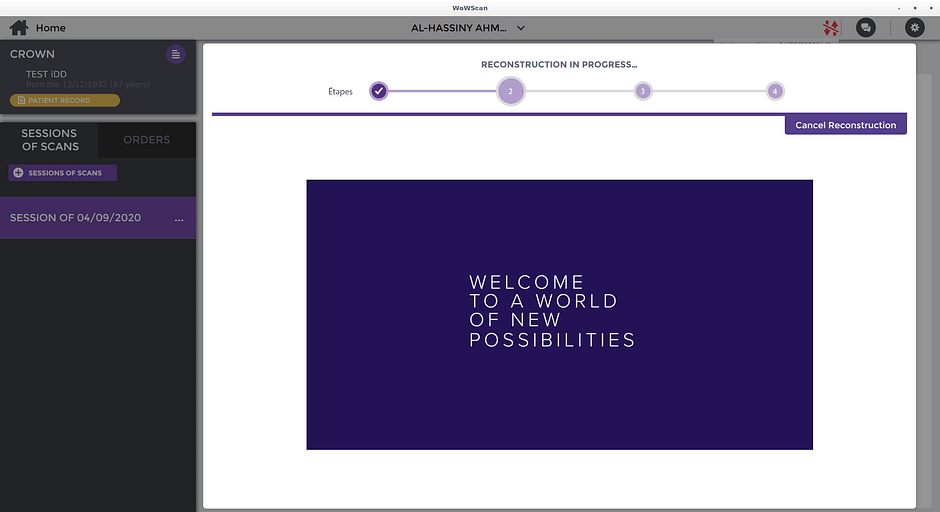Select the Sessions of Scans tab
The width and height of the screenshot is (940, 512).
click(49, 140)
